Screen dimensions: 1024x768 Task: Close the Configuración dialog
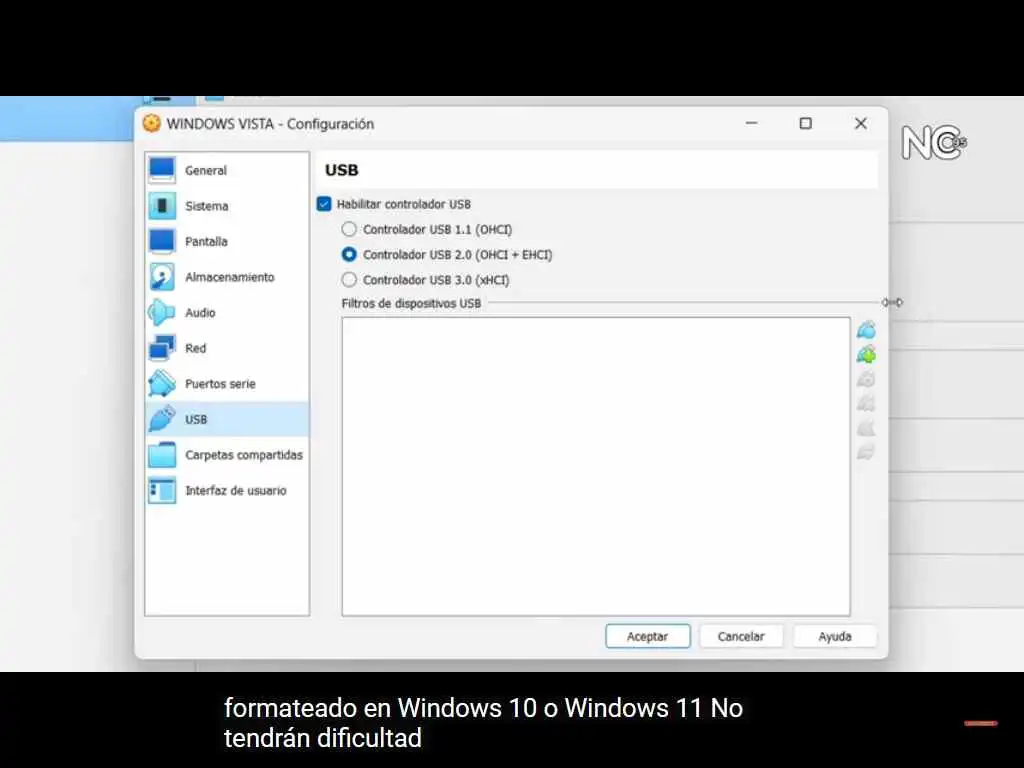click(861, 123)
